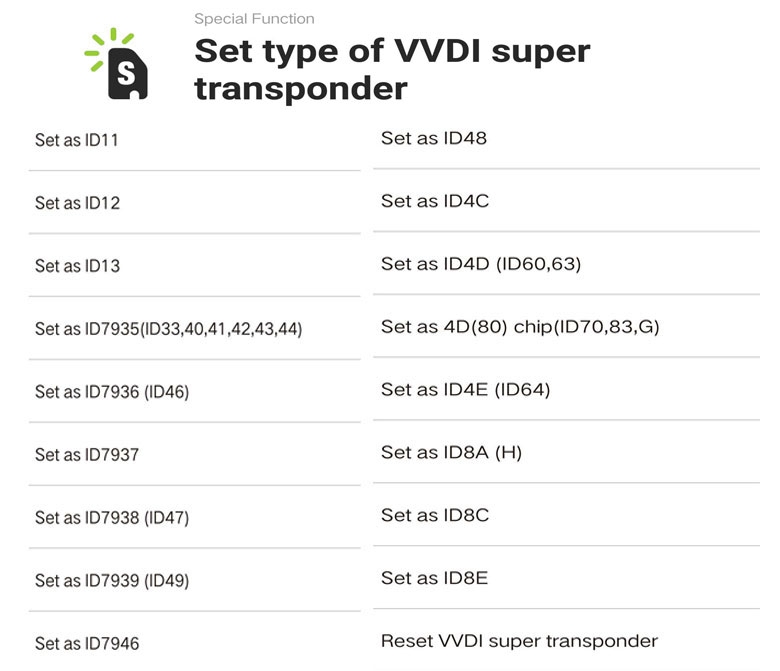Viewport: 780px width, 671px height.
Task: Select Set as ID48
Action: point(434,138)
